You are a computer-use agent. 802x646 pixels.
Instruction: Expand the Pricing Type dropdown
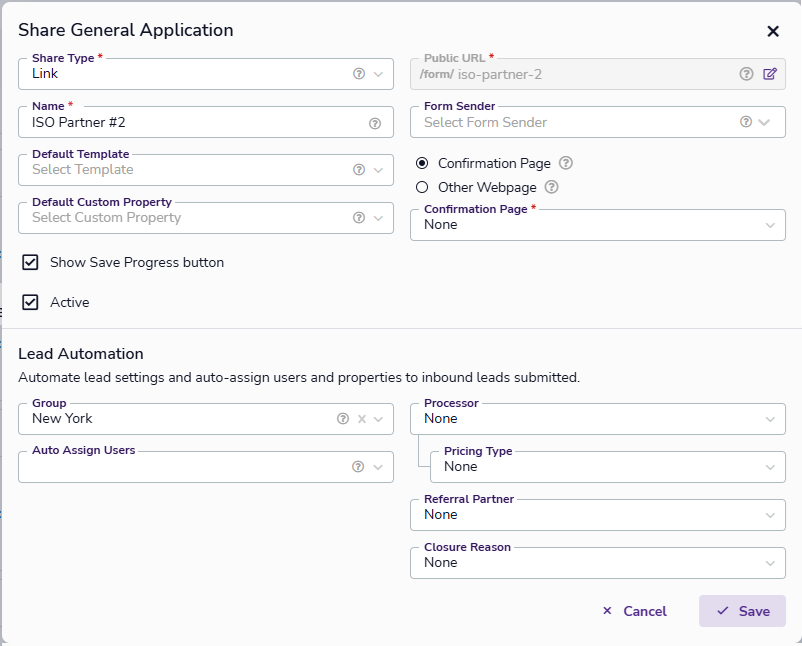[607, 467]
